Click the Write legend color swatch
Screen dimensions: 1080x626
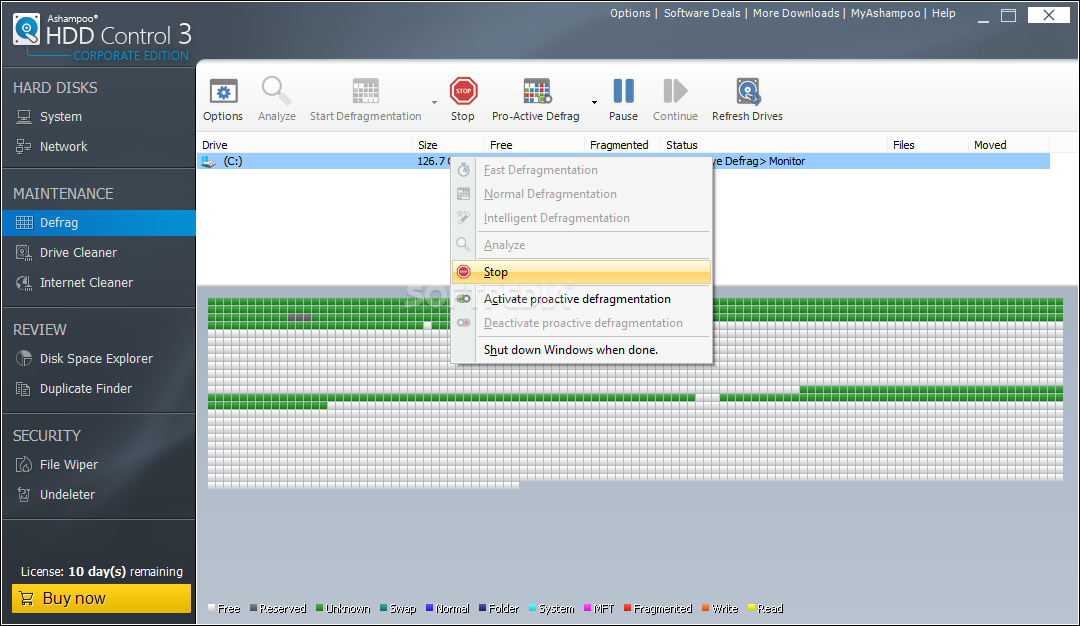pos(706,608)
